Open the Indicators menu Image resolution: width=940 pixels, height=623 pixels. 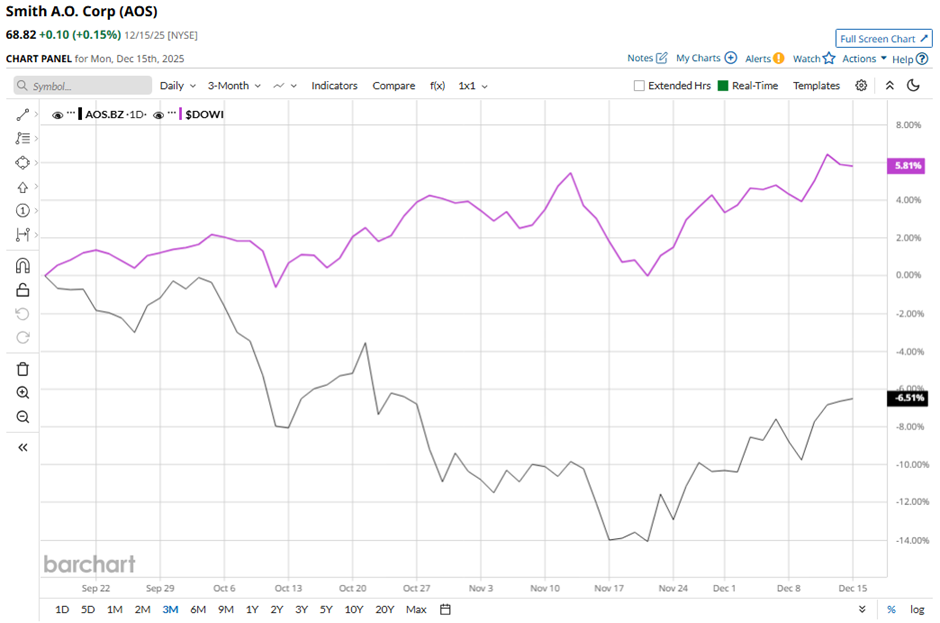pos(334,86)
